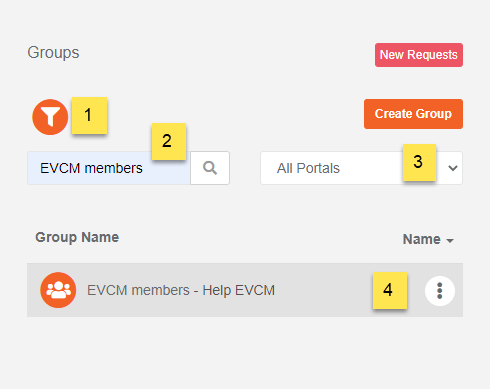
Task: Open the Name sort dropdown
Action: click(428, 239)
